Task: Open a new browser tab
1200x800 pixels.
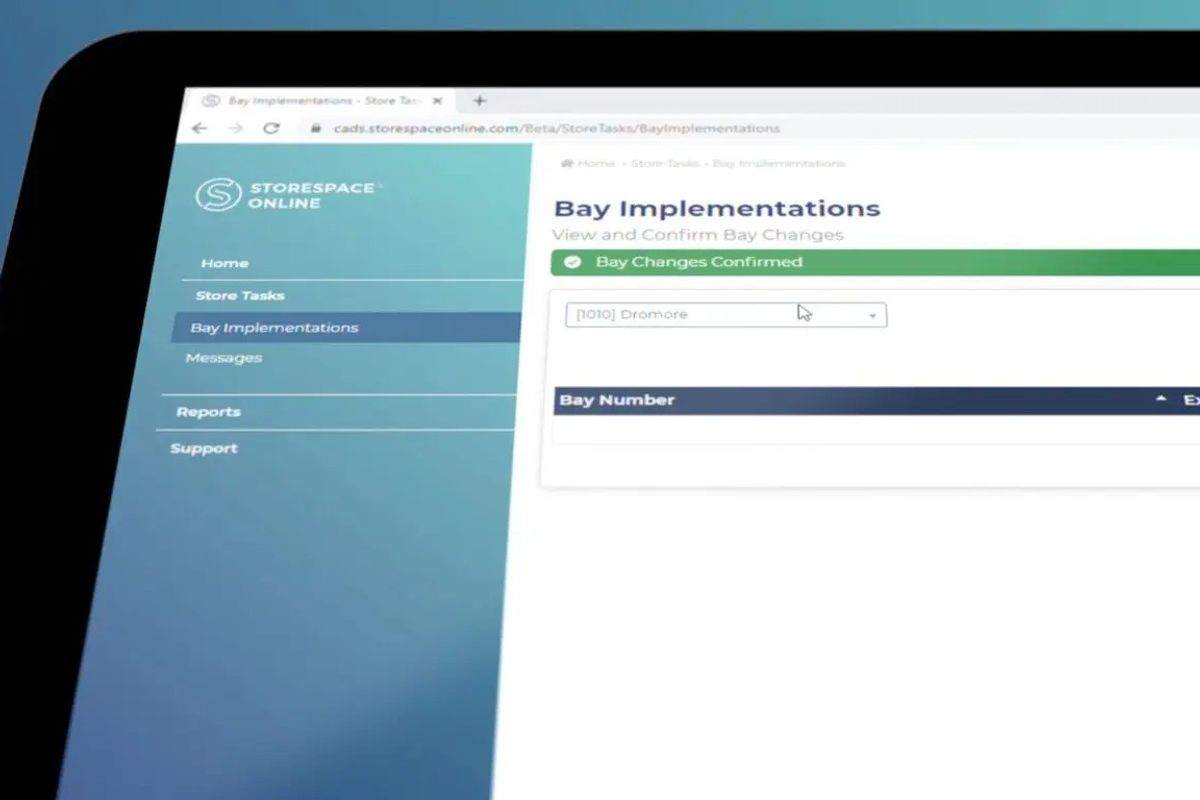Action: point(479,101)
